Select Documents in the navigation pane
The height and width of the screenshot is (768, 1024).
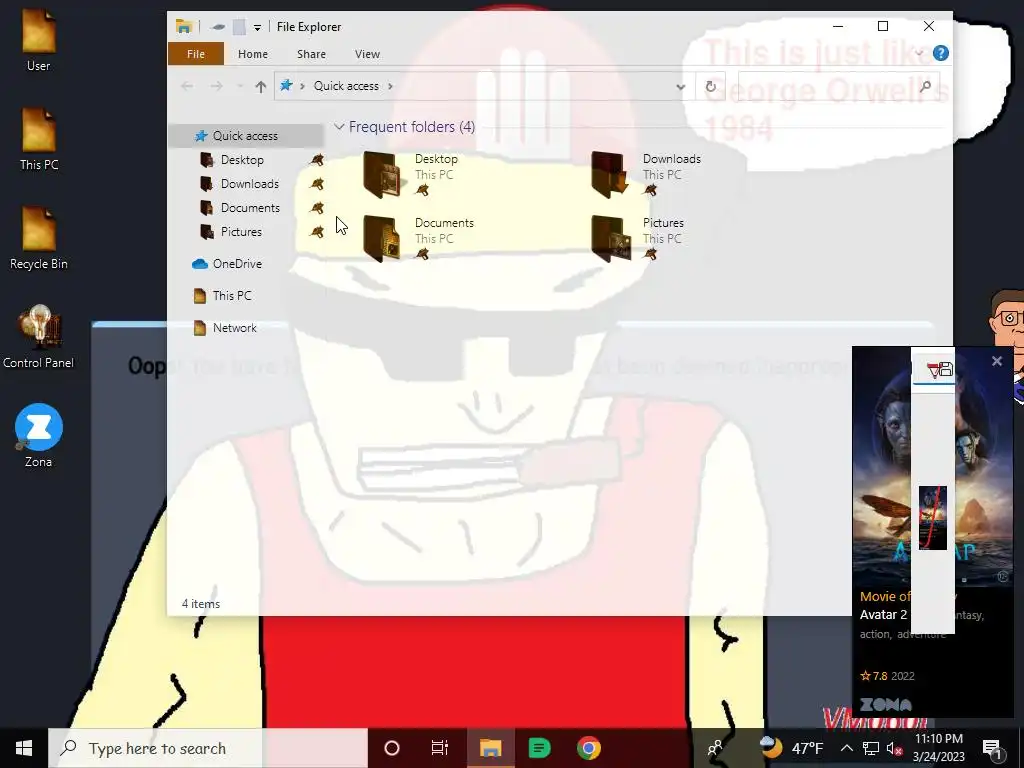coord(250,208)
